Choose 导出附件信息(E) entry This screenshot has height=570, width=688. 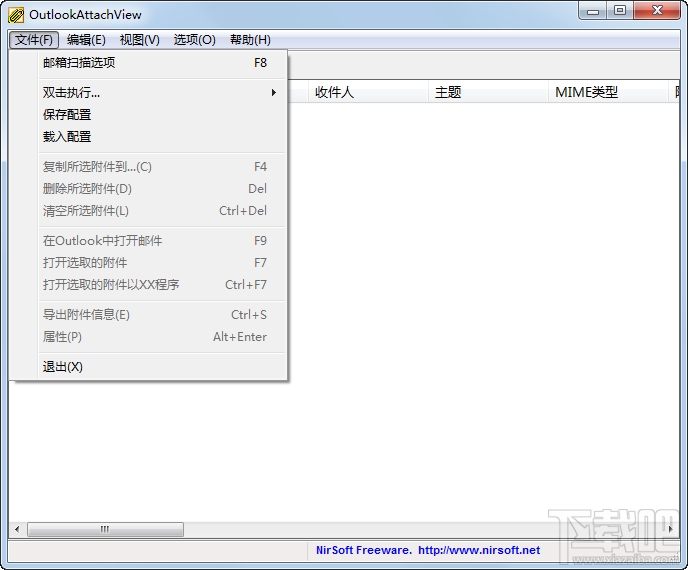[x=148, y=315]
